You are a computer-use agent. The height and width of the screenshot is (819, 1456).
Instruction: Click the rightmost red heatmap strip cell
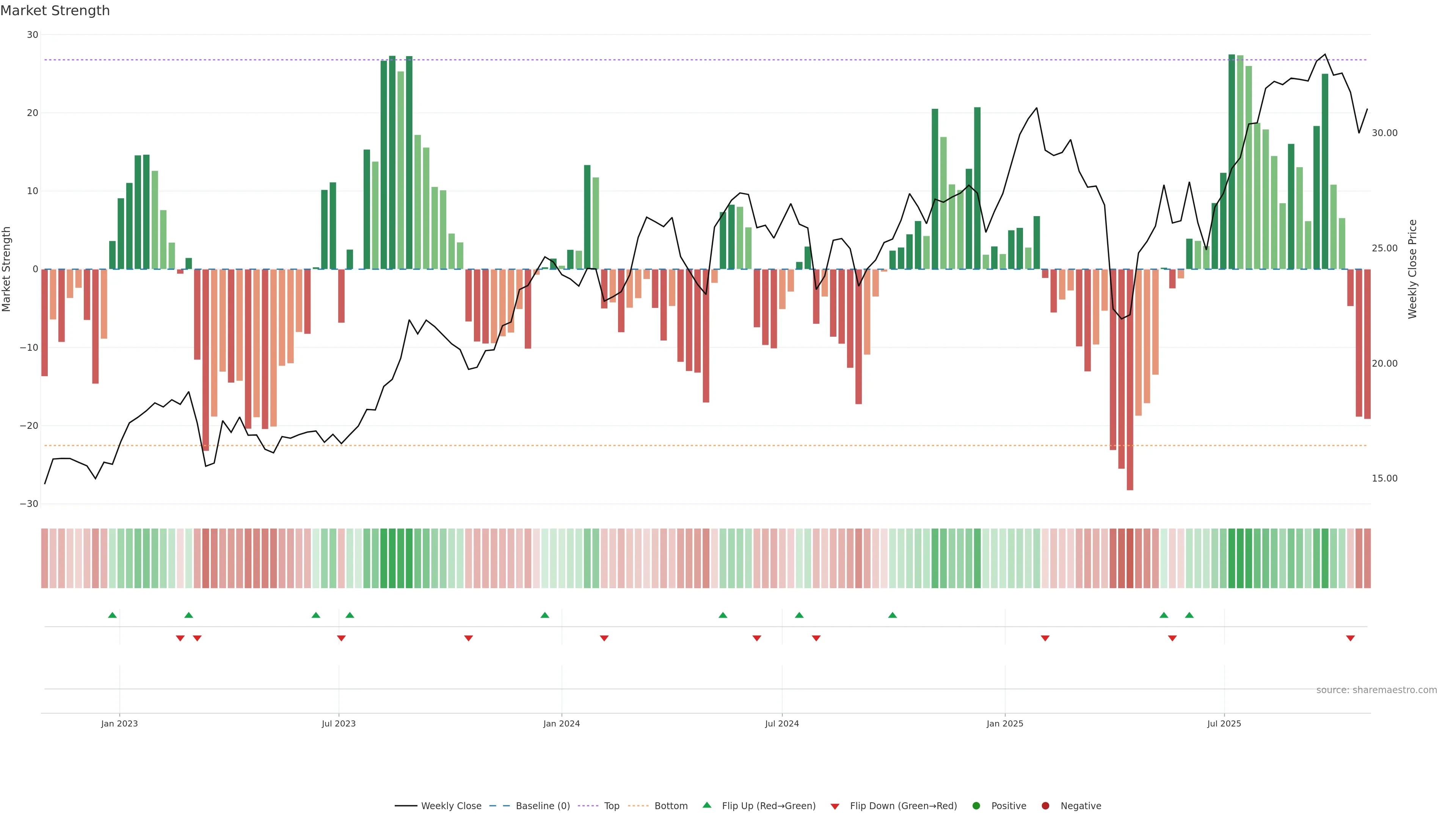[1367, 558]
